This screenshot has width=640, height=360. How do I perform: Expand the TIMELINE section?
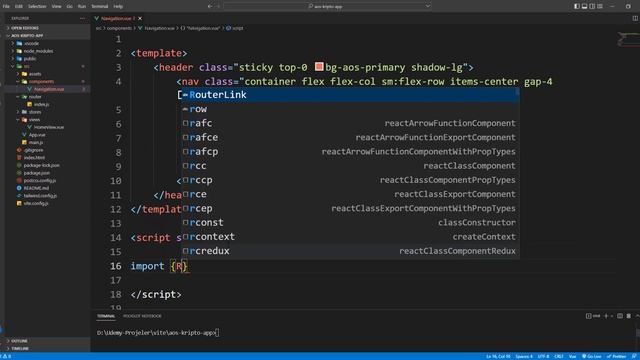pyautogui.click(x=47, y=349)
